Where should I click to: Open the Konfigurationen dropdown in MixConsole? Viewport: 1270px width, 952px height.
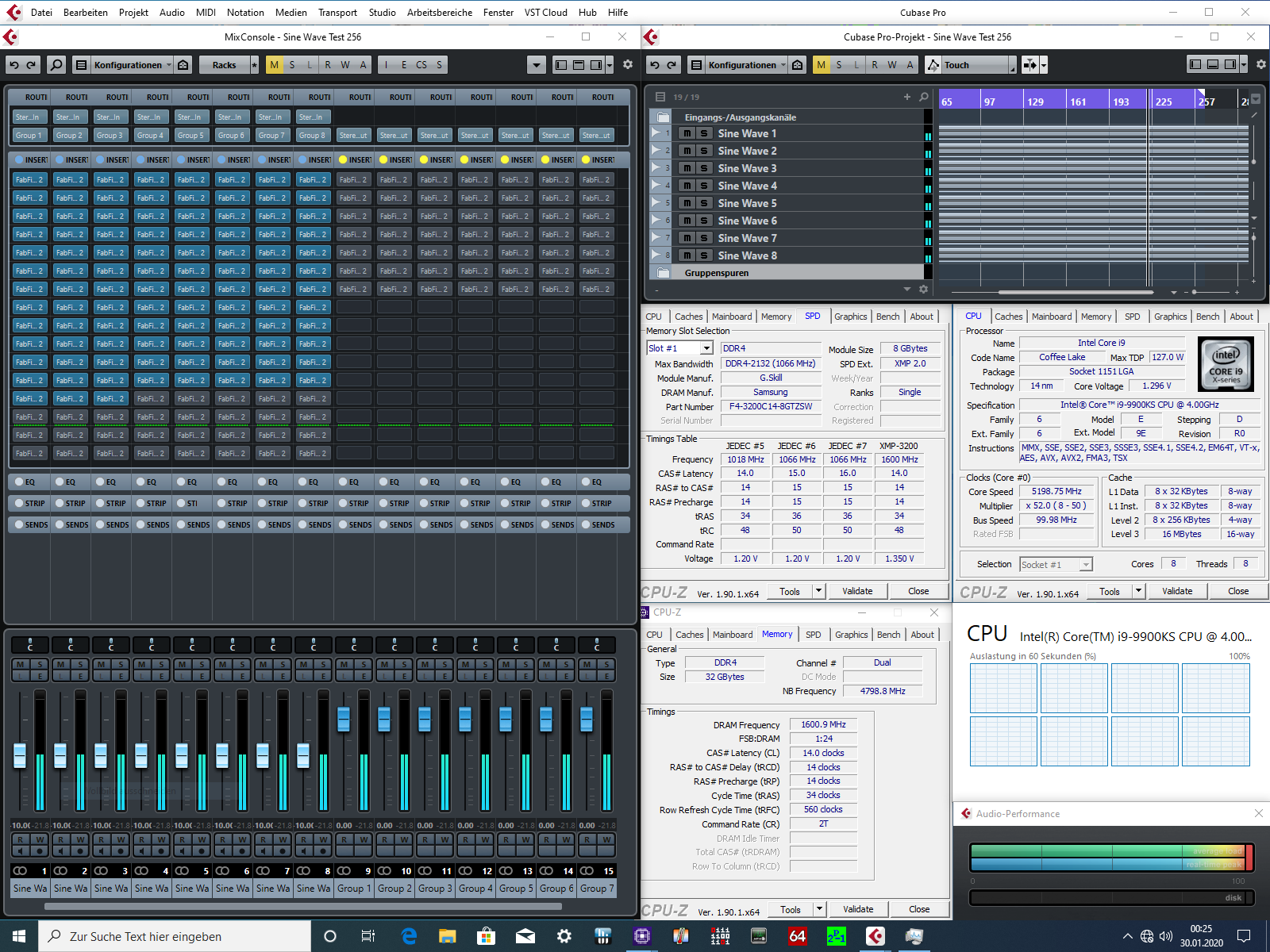127,64
